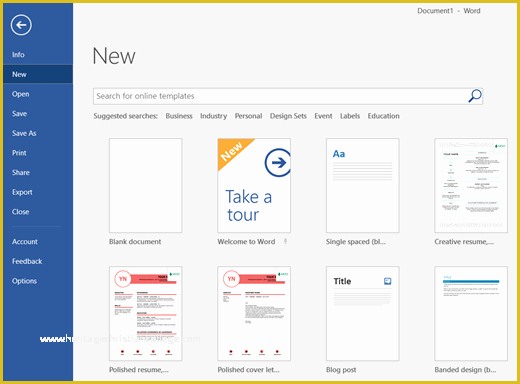Click the 'Blog post' caption
This screenshot has width=520, height=384.
point(341,370)
